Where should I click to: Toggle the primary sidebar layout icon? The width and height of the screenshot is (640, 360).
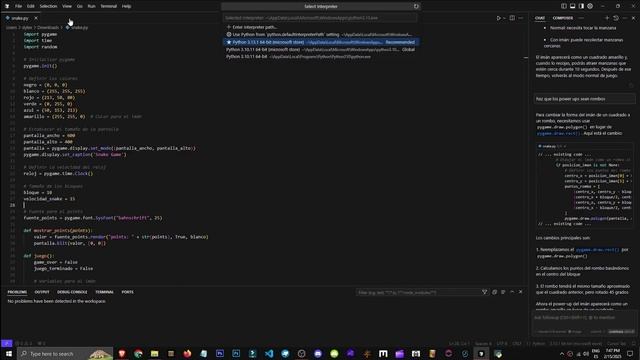pyautogui.click(x=564, y=6)
